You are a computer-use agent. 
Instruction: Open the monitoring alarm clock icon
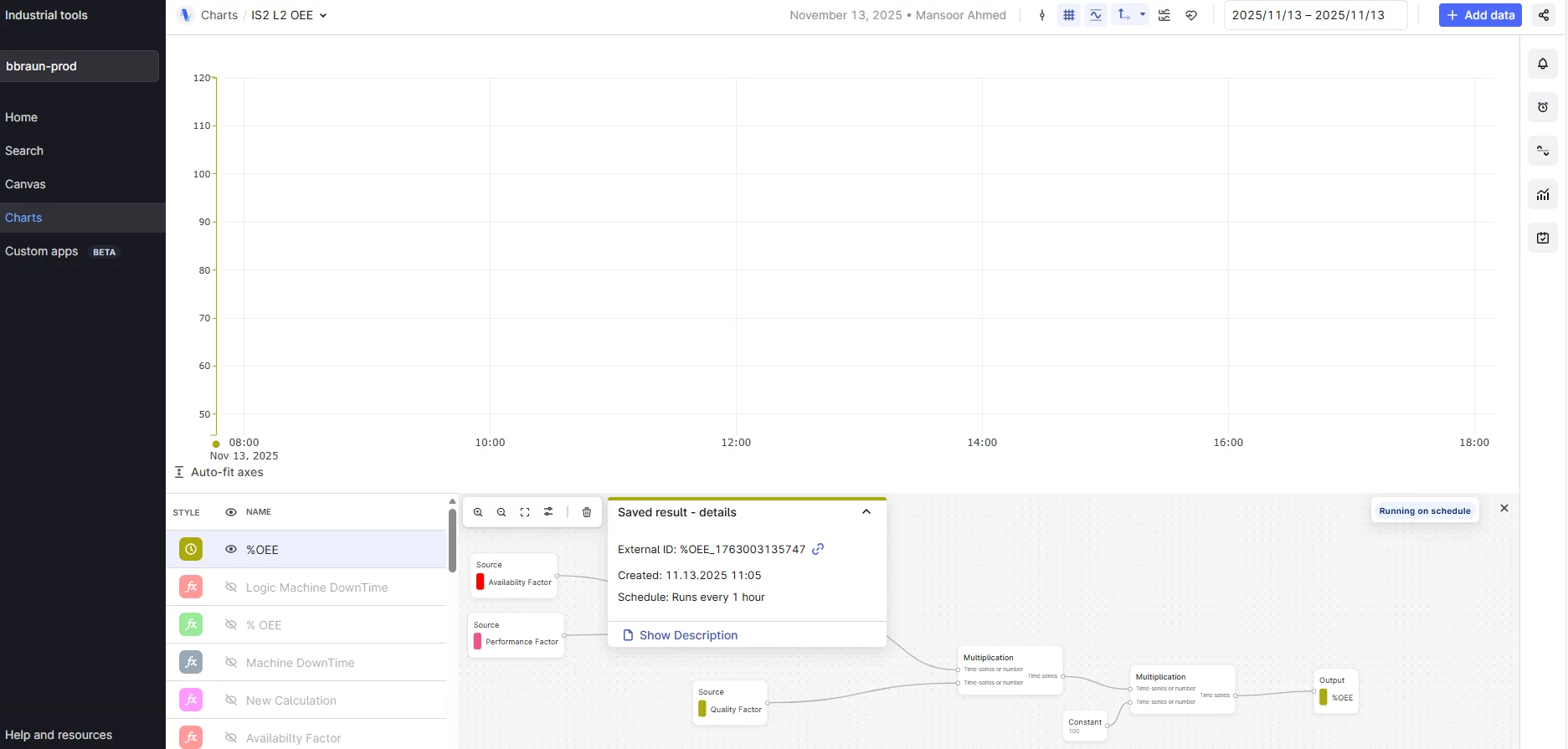pyautogui.click(x=1543, y=107)
